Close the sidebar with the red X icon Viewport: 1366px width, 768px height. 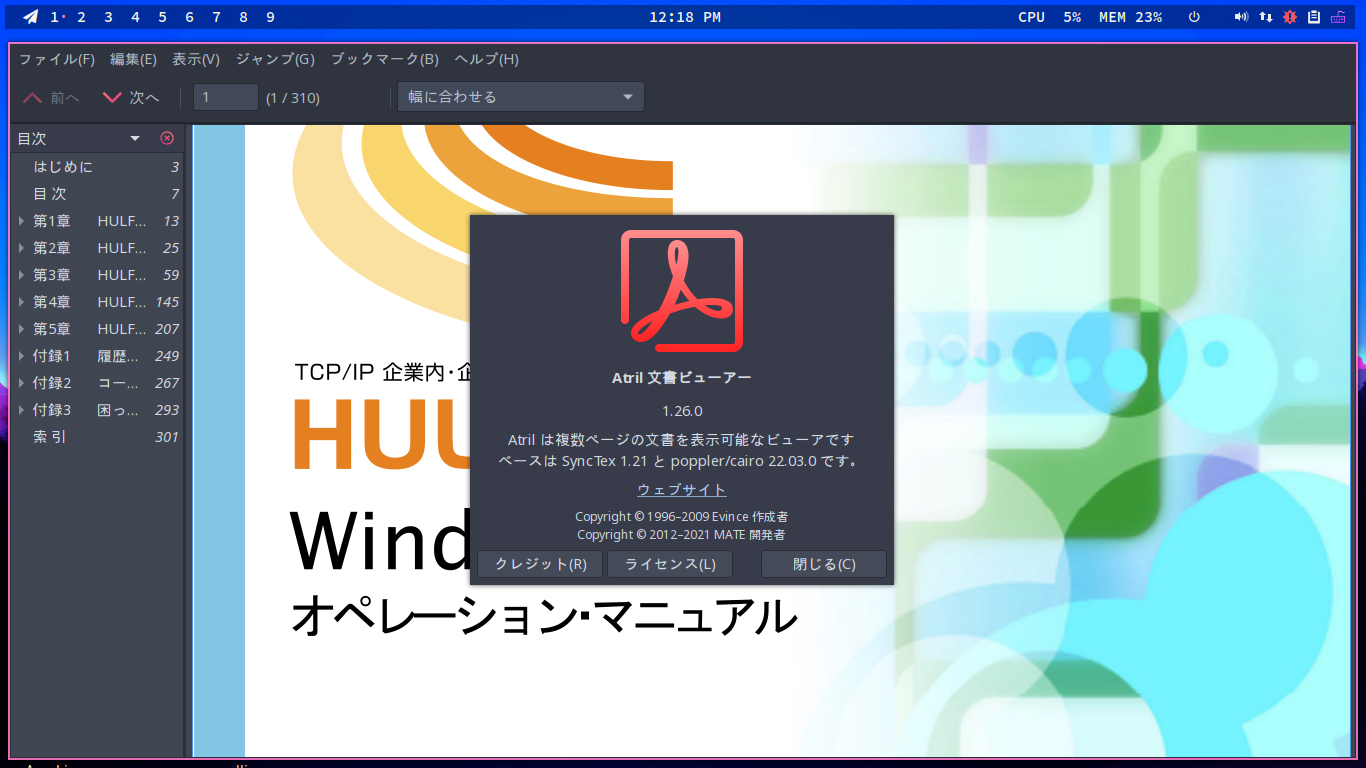(167, 138)
